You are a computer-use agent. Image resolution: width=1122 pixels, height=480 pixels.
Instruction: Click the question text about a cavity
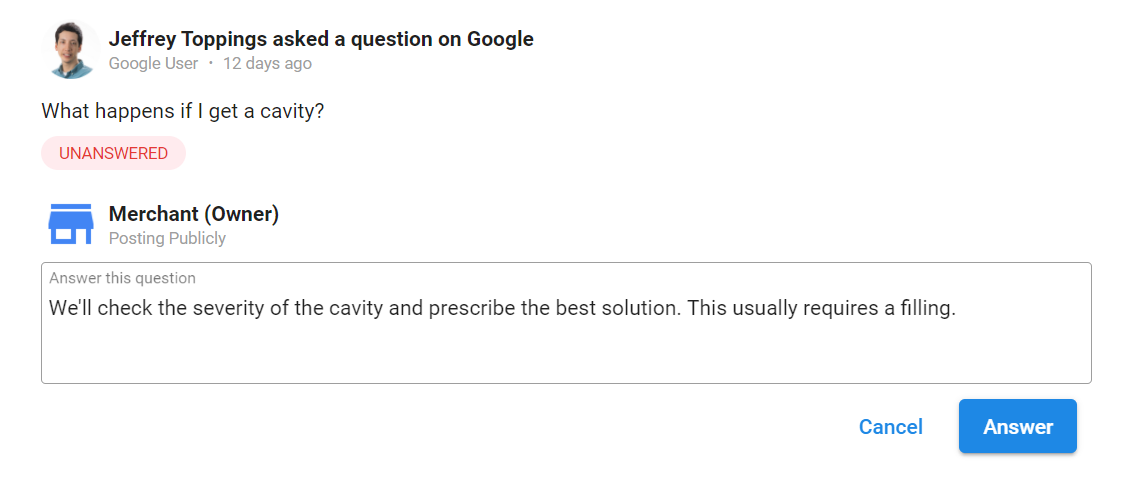point(182,112)
